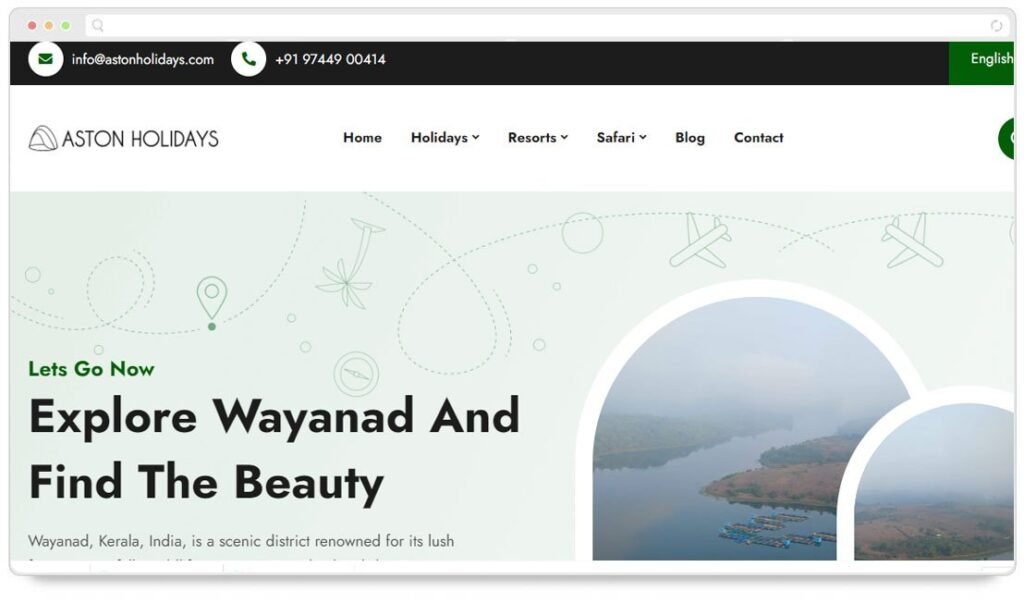Go to the Home page
The width and height of the screenshot is (1024, 616).
coord(362,138)
